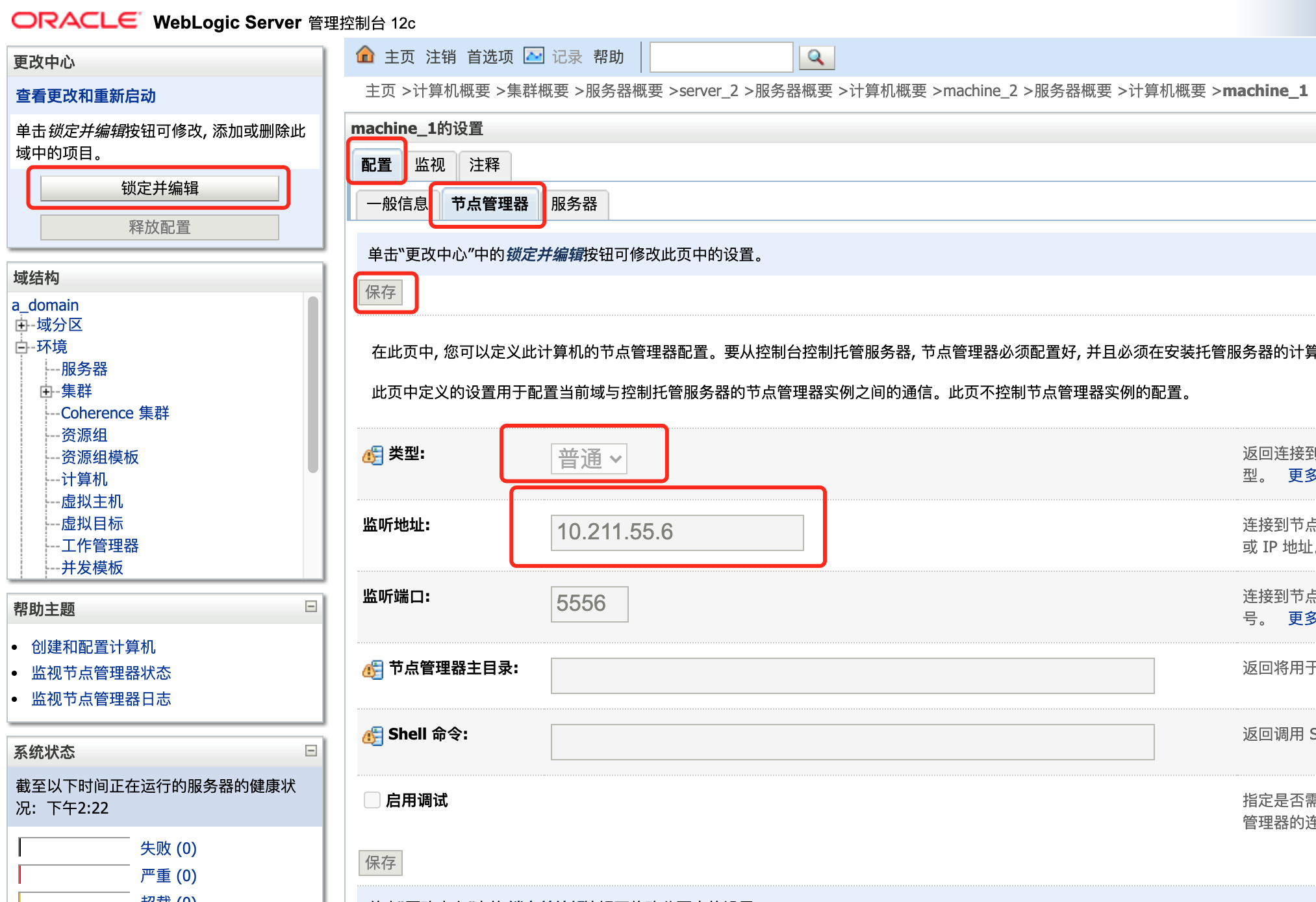
Task: Click breadcrumb machine_2
Action: (980, 91)
